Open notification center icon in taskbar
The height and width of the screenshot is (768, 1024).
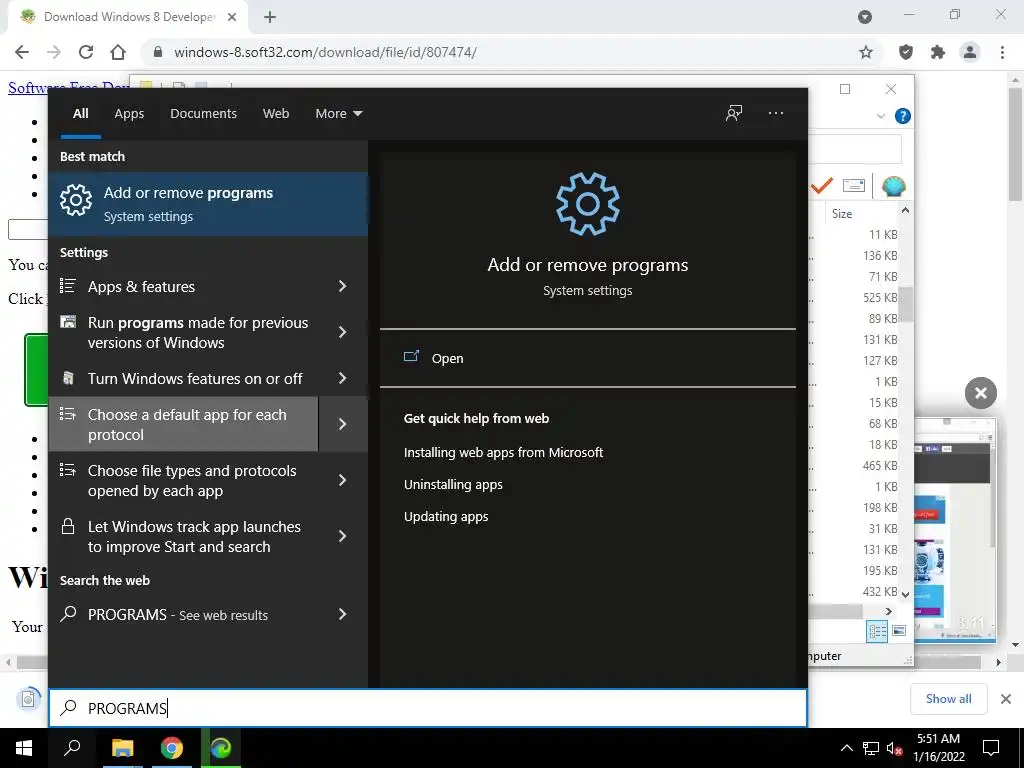pyautogui.click(x=991, y=748)
